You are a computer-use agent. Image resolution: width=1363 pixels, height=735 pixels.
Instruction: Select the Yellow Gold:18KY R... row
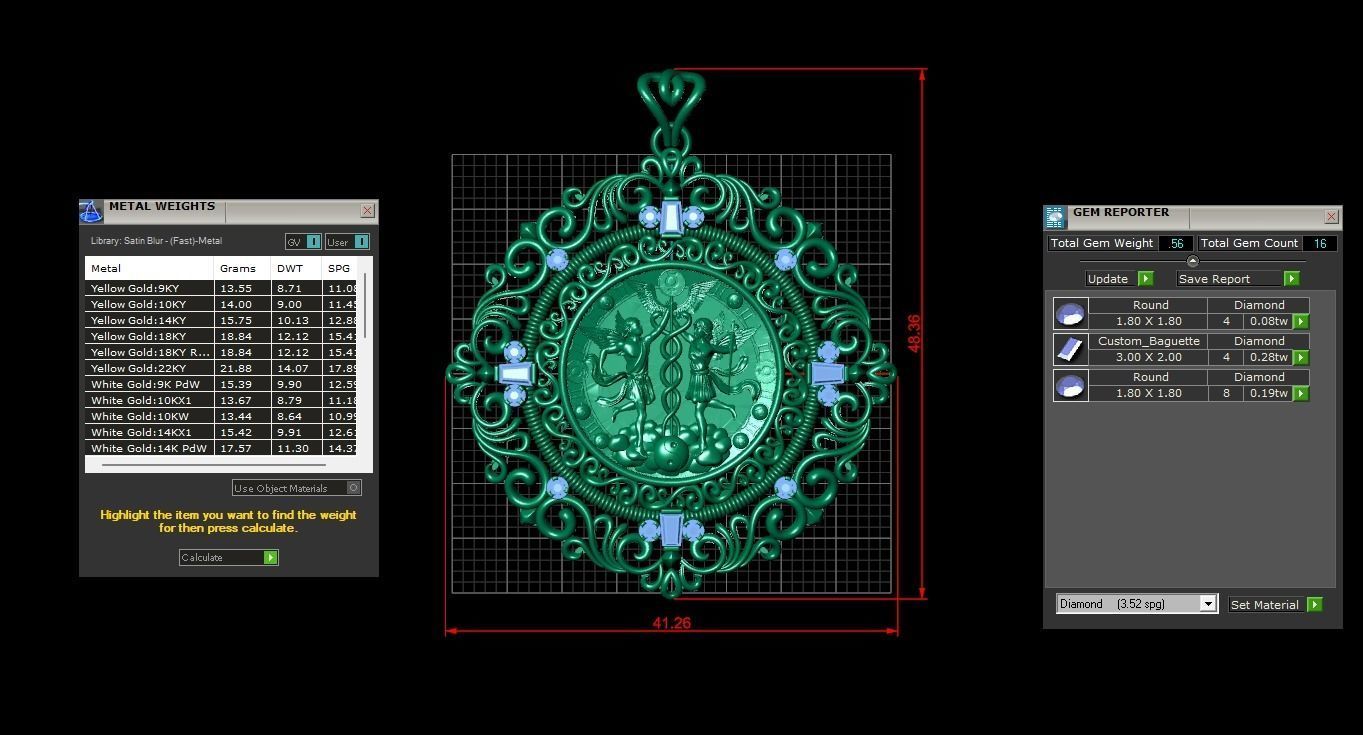(222, 352)
